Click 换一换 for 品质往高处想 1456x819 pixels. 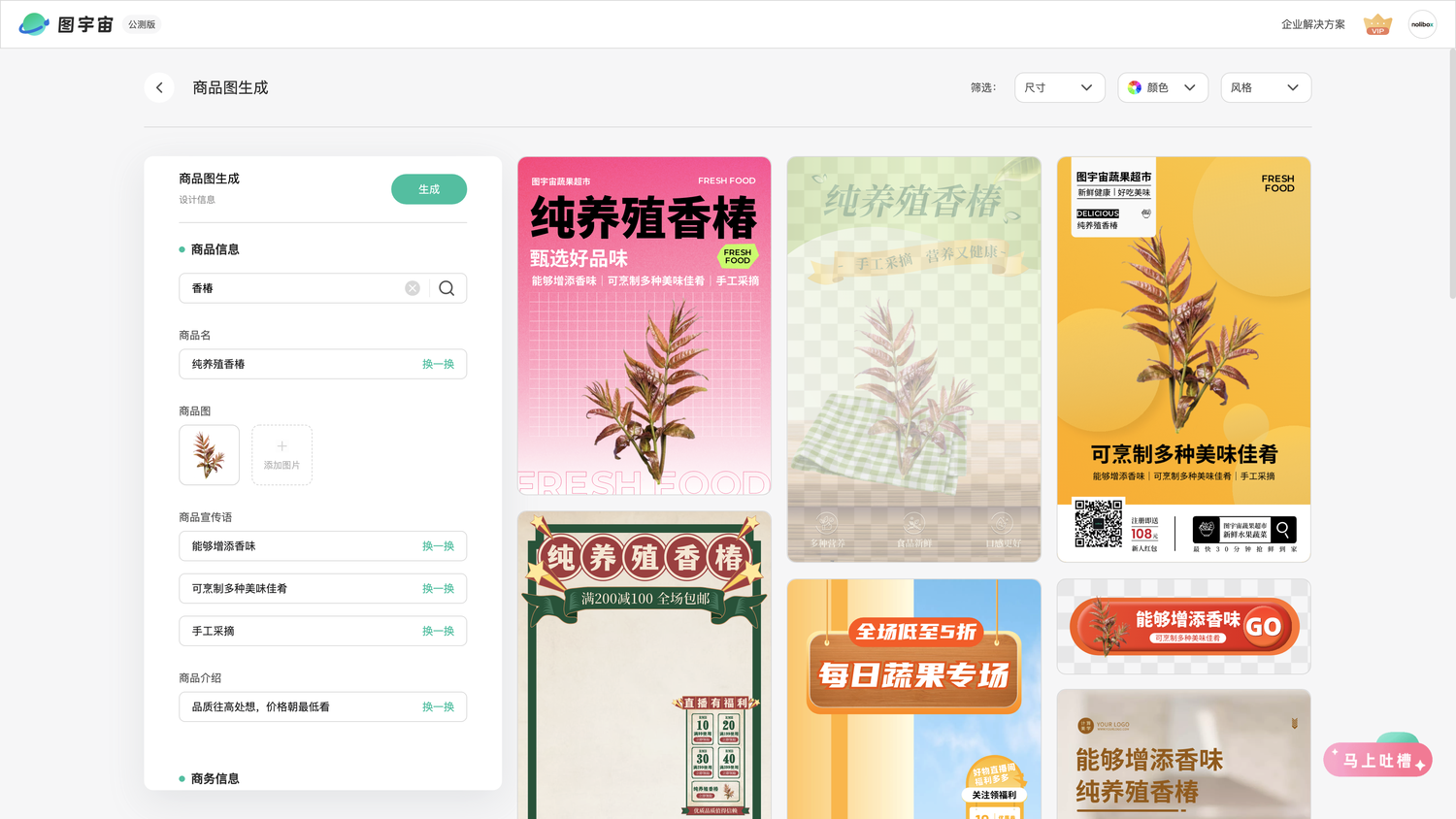coord(438,707)
